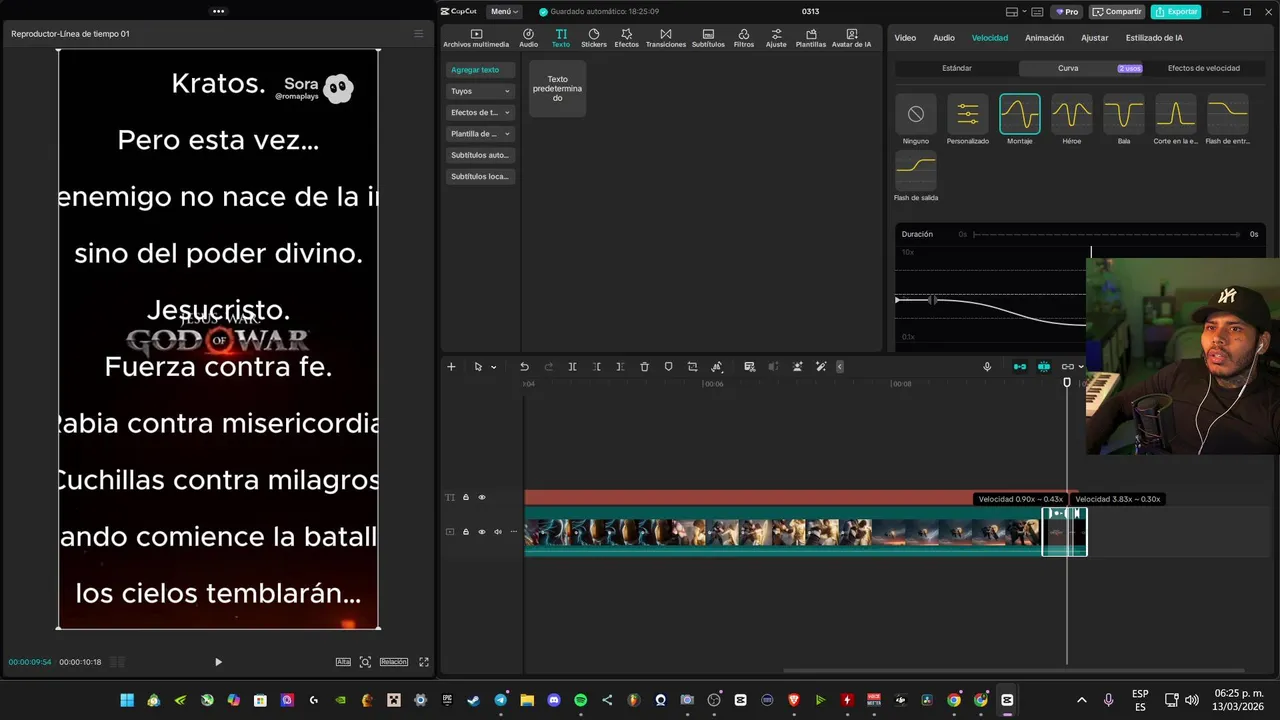The width and height of the screenshot is (1280, 720).
Task: Click the undo arrow in timeline toolbar
Action: 524,367
